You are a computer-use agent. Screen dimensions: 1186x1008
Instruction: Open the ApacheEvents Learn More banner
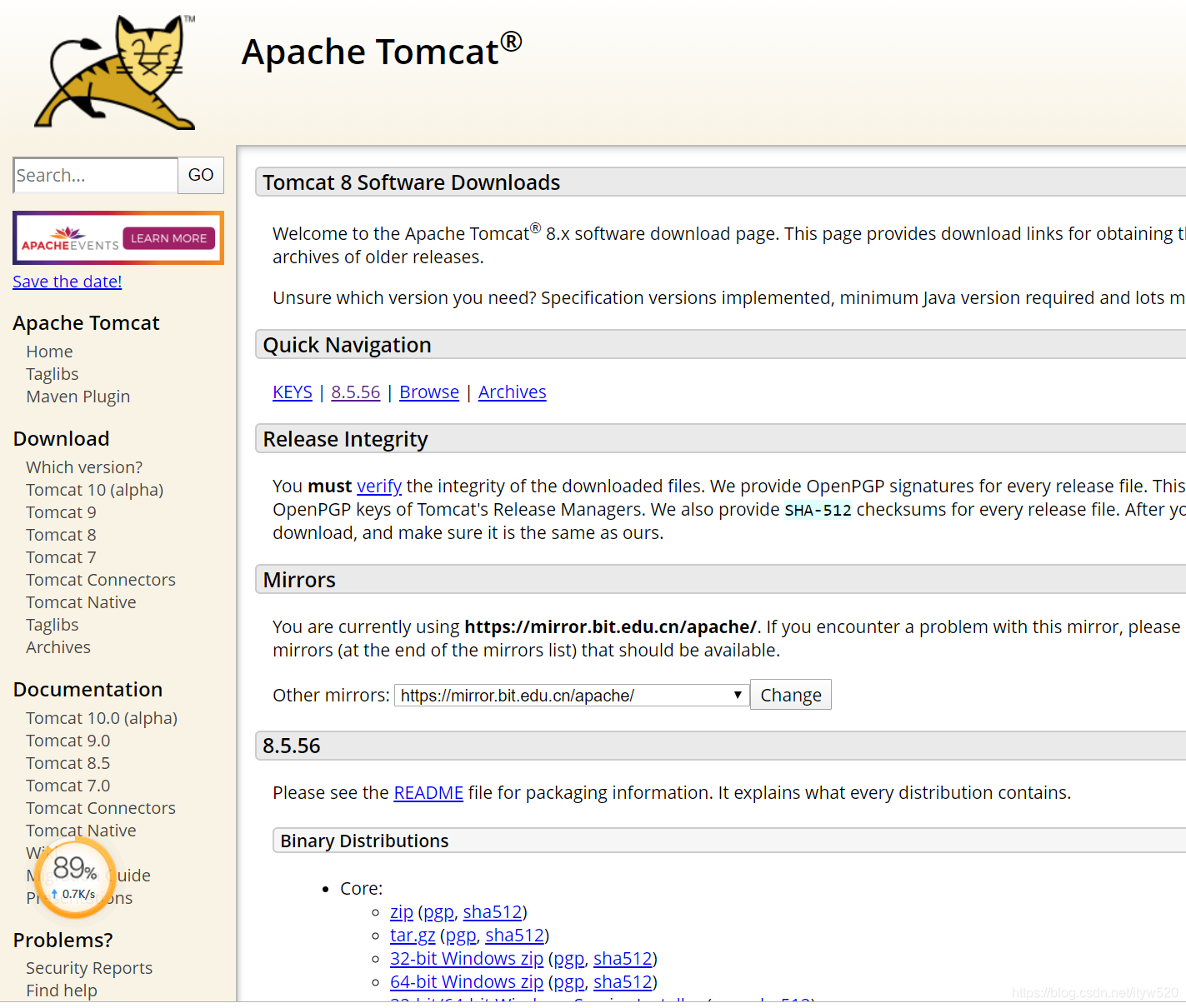point(118,237)
